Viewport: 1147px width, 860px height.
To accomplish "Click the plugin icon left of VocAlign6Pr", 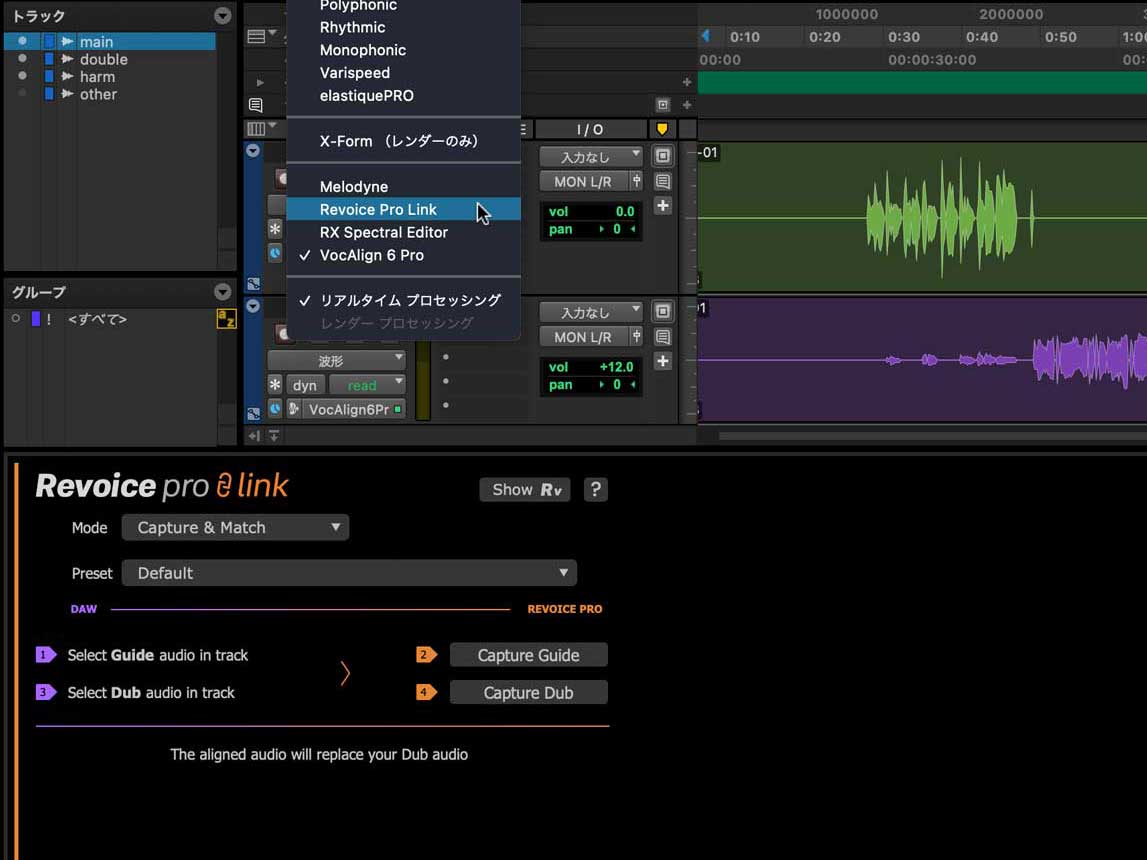I will pos(294,409).
